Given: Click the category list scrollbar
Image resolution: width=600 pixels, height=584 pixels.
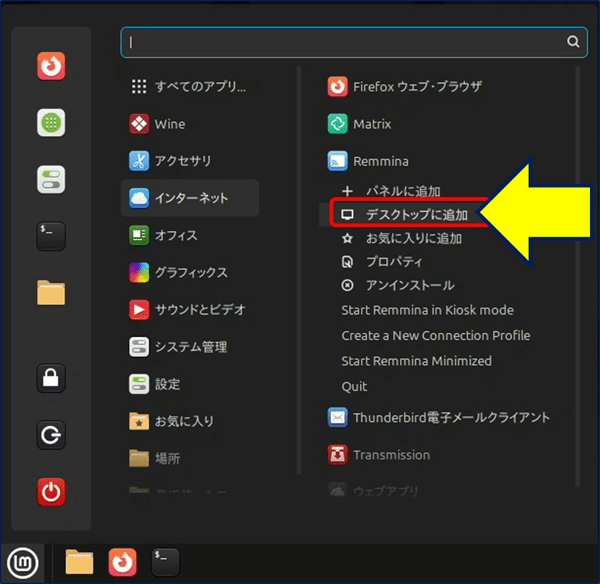Looking at the screenshot, I should click(299, 270).
